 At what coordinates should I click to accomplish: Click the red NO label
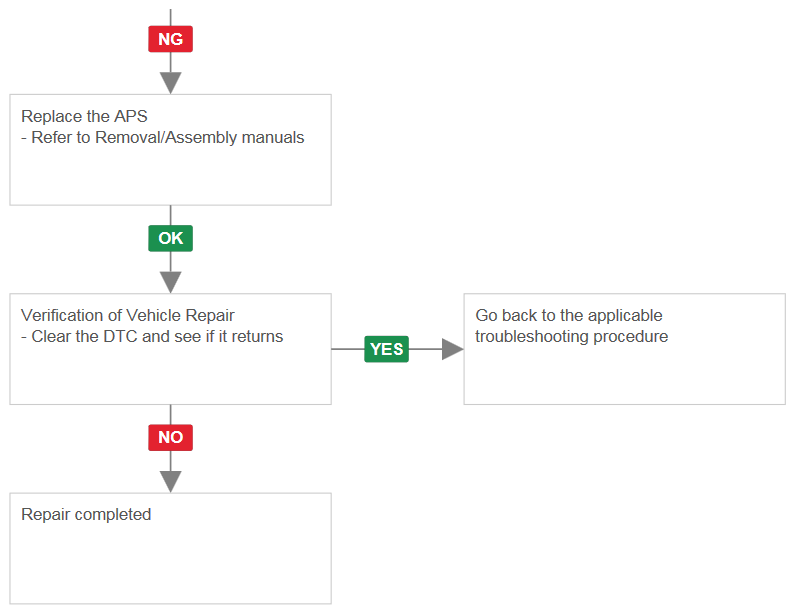170,438
